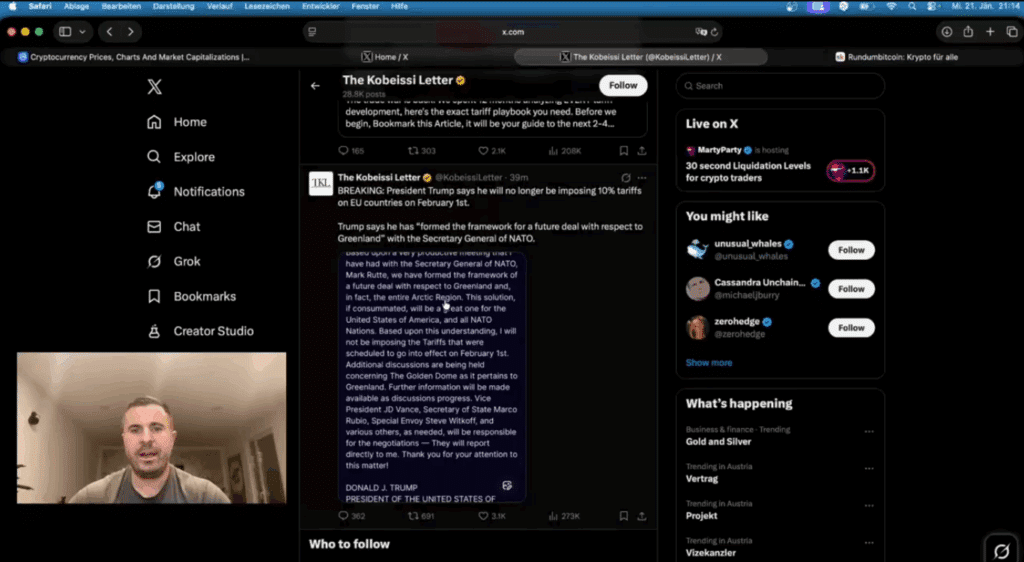Share the tariff playbook post
The image size is (1024, 562).
(x=642, y=151)
